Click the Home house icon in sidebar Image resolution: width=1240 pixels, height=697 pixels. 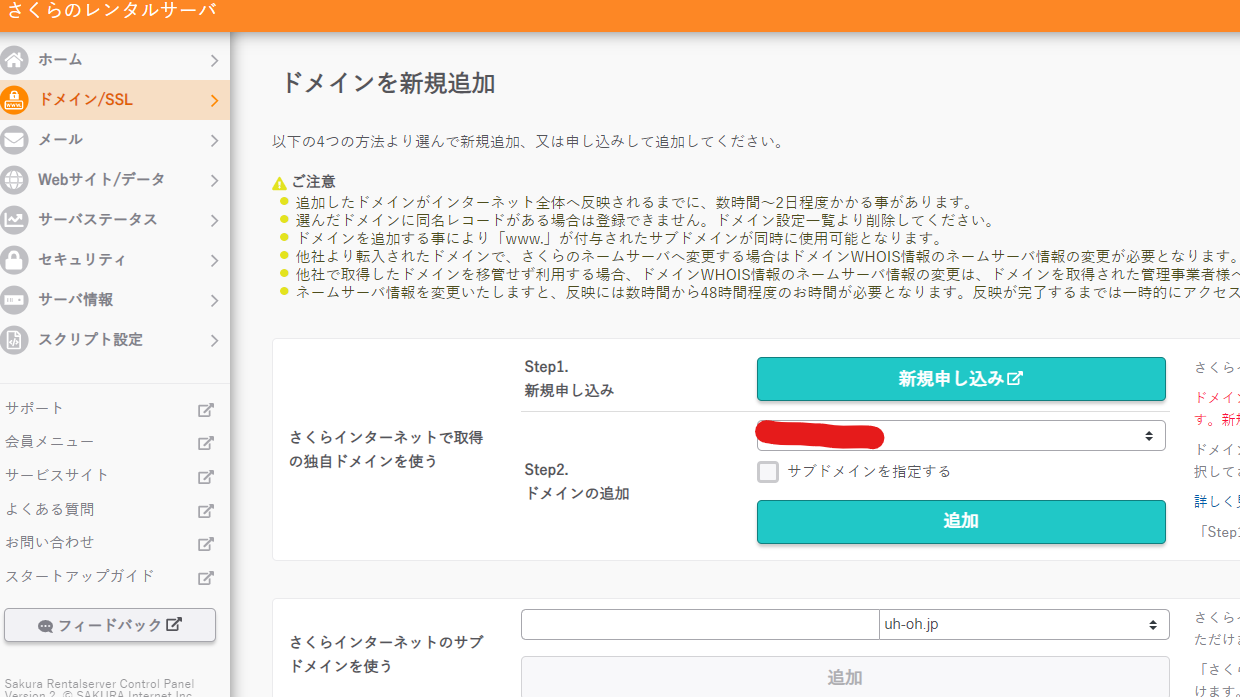pyautogui.click(x=14, y=60)
